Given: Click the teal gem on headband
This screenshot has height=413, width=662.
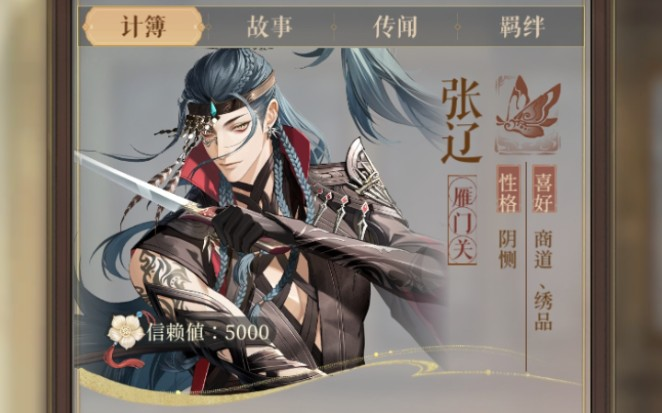Looking at the screenshot, I should tap(214, 111).
